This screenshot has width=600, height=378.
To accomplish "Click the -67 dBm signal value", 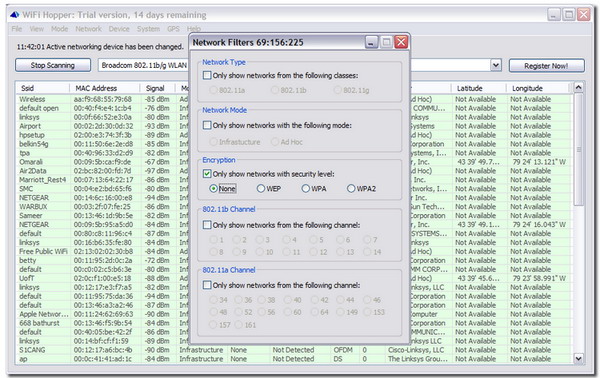I will point(157,162).
